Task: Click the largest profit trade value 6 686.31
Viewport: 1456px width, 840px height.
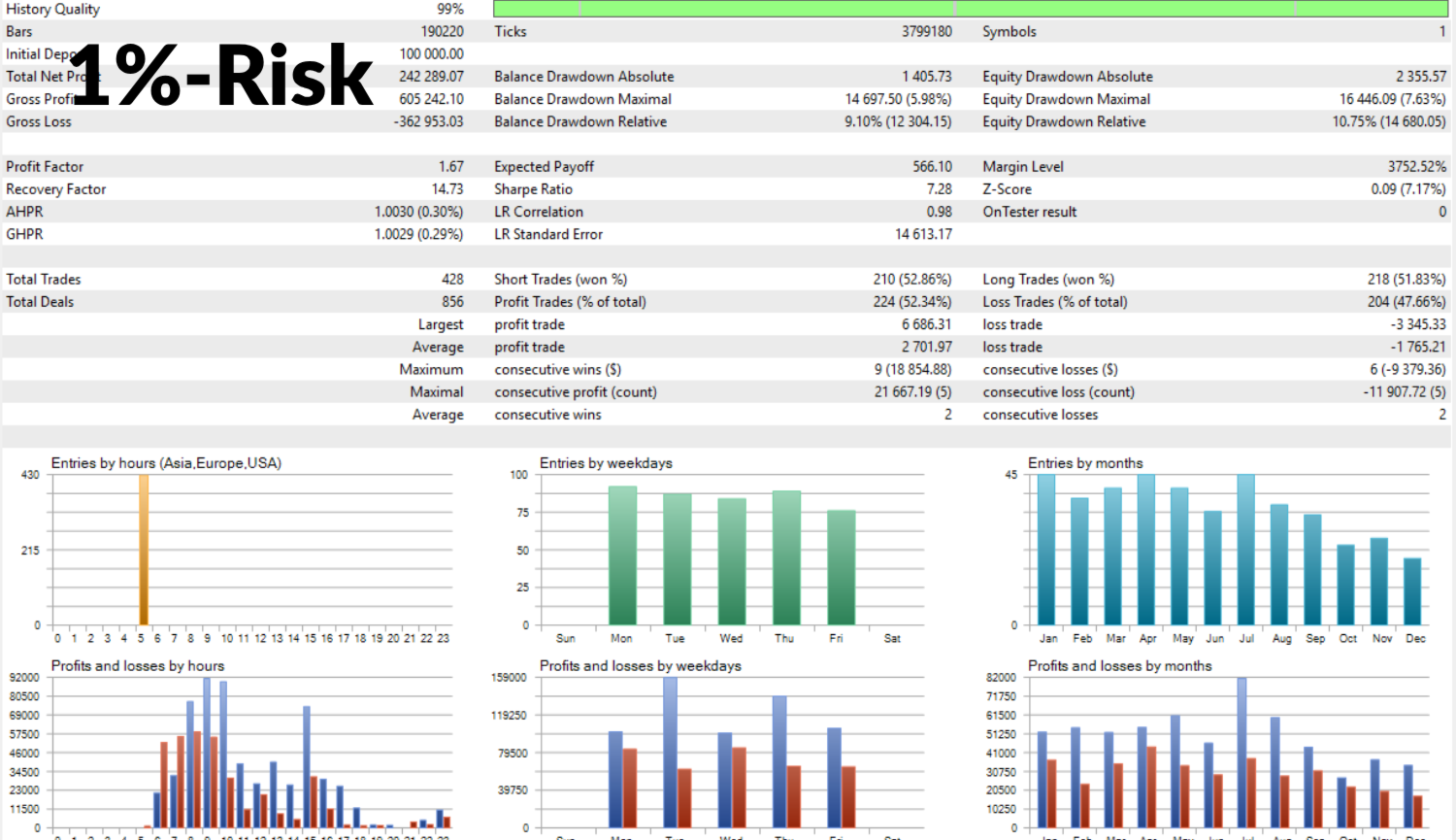Action: tap(927, 324)
